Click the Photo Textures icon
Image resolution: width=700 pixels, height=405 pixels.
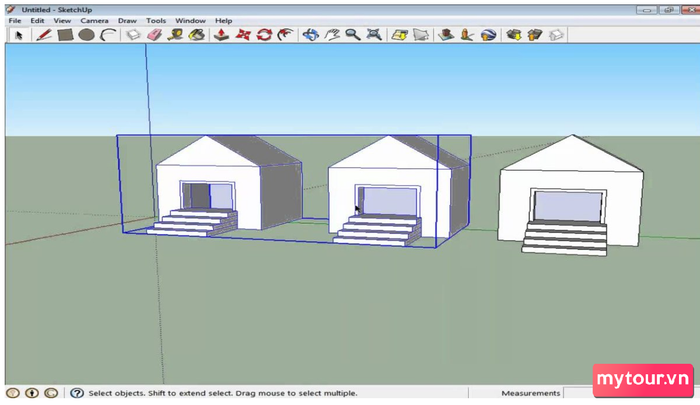467,35
